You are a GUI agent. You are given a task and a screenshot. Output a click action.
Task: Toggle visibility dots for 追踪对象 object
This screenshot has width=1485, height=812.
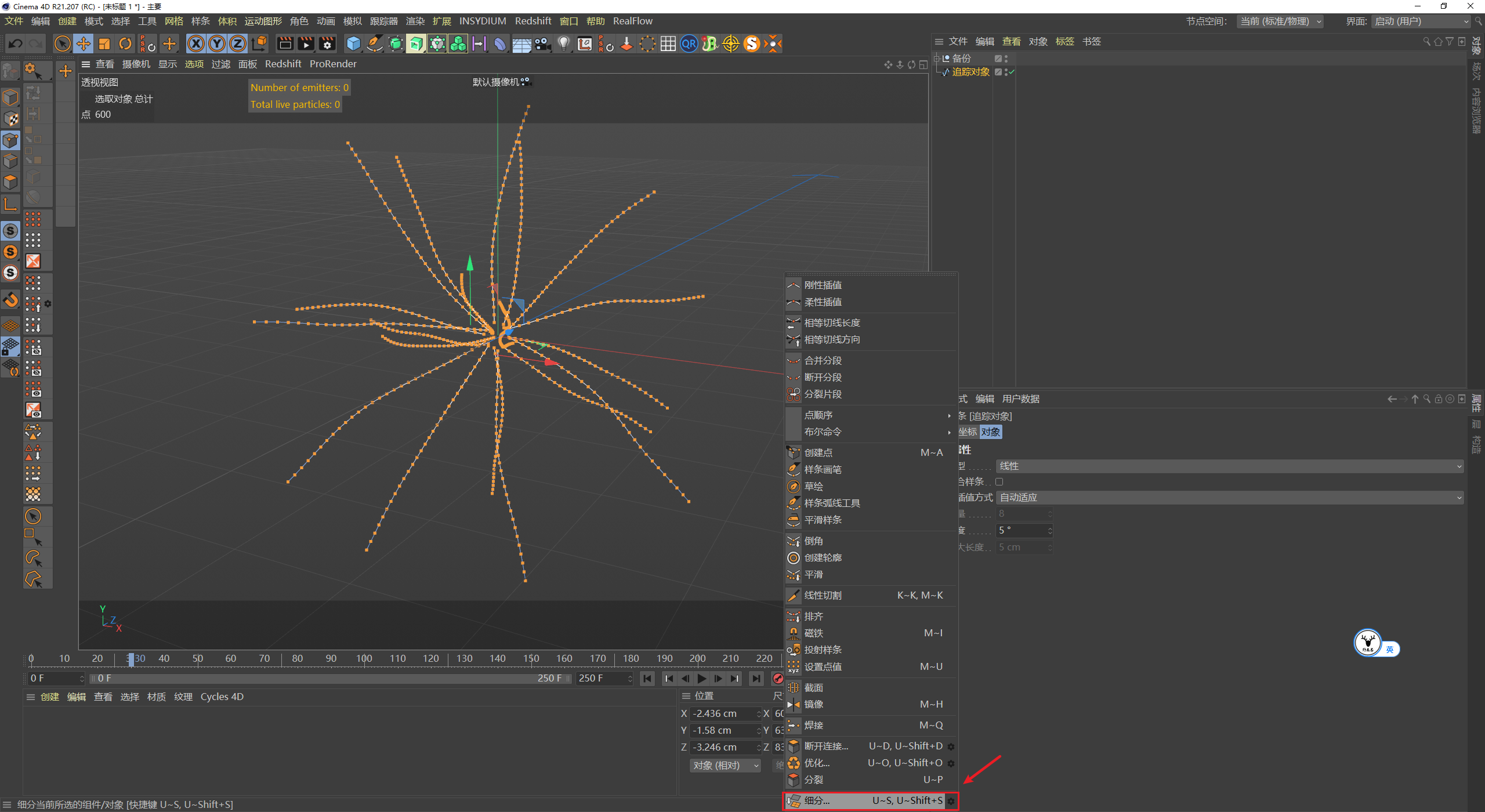tap(1006, 72)
